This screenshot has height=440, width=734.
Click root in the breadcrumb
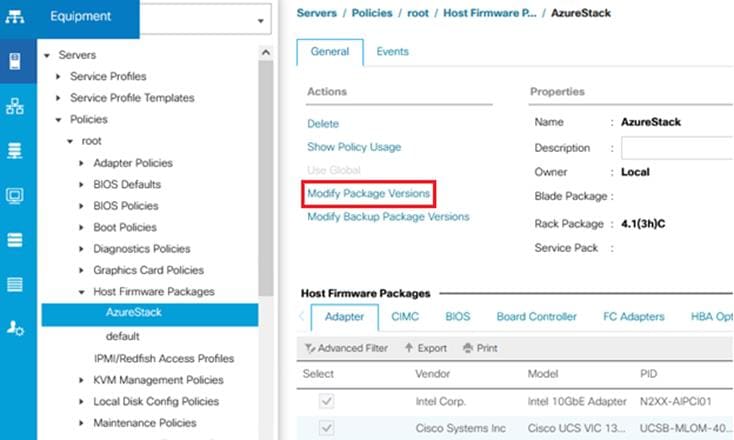point(418,13)
